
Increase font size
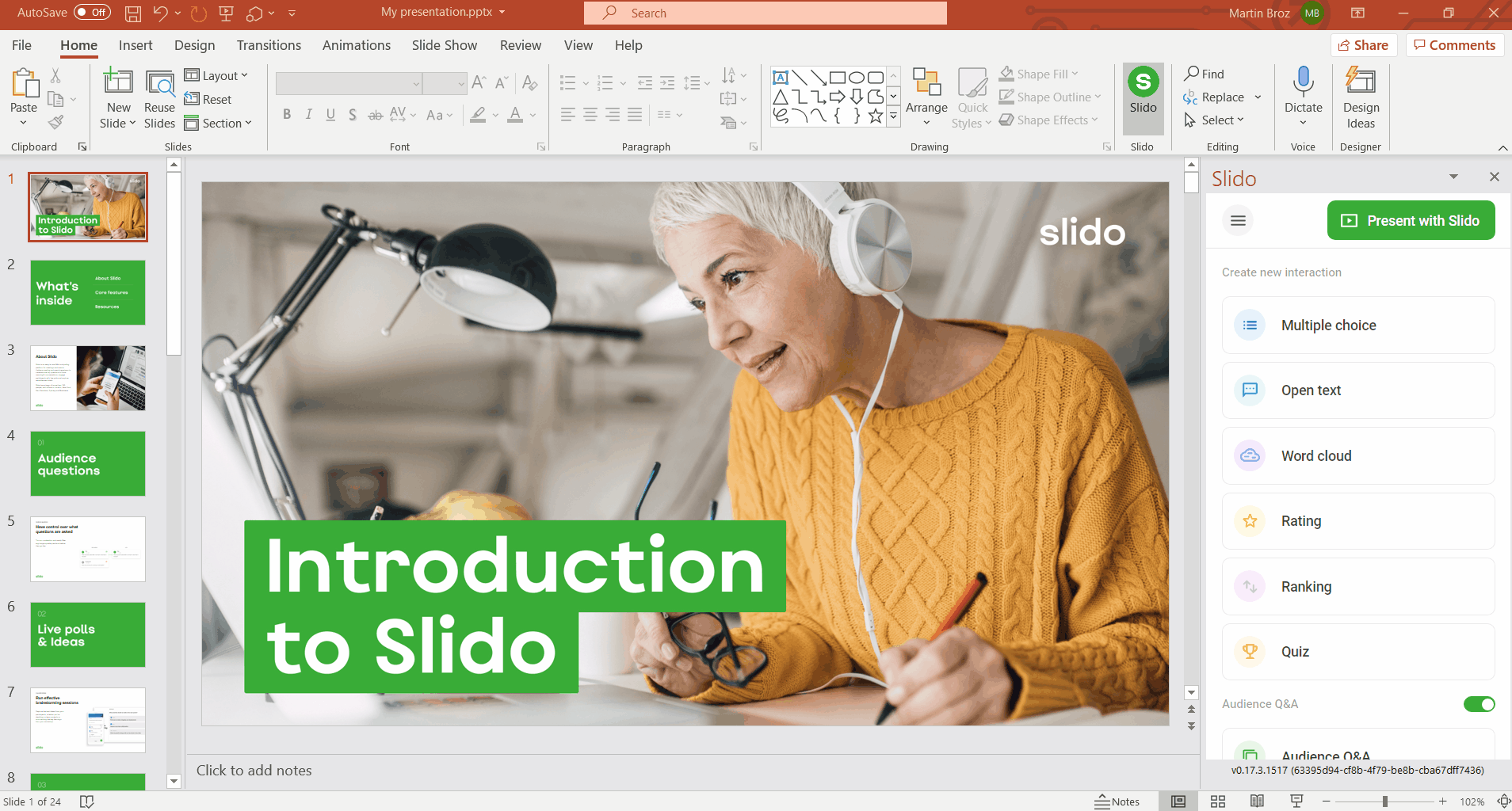pyautogui.click(x=479, y=82)
